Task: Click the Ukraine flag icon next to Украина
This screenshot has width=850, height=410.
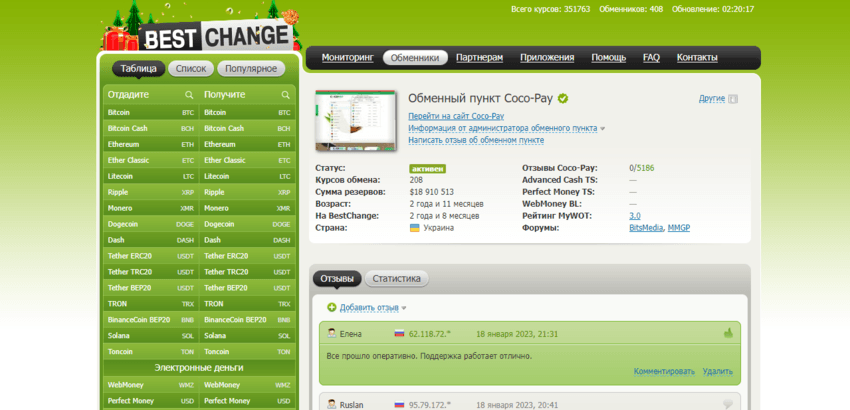Action: 415,228
